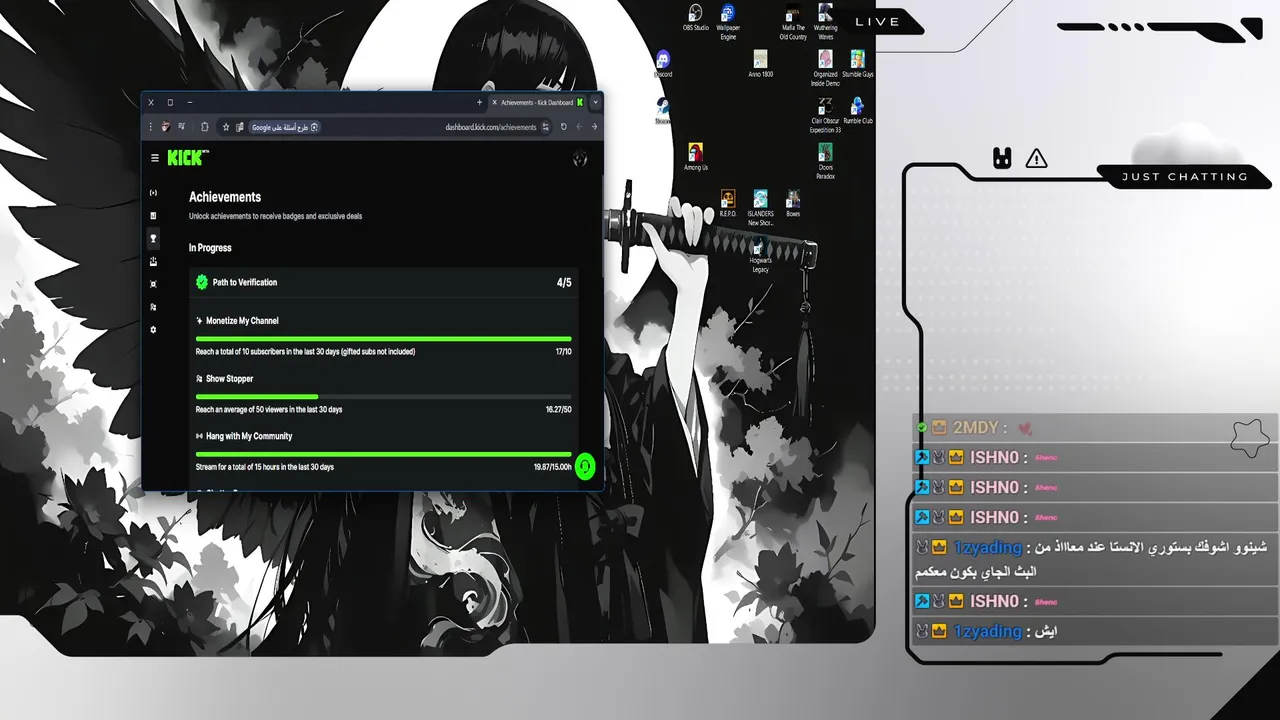This screenshot has width=1280, height=720.
Task: Click the dashboard.kick.com/achievements address bar
Action: pyautogui.click(x=490, y=127)
